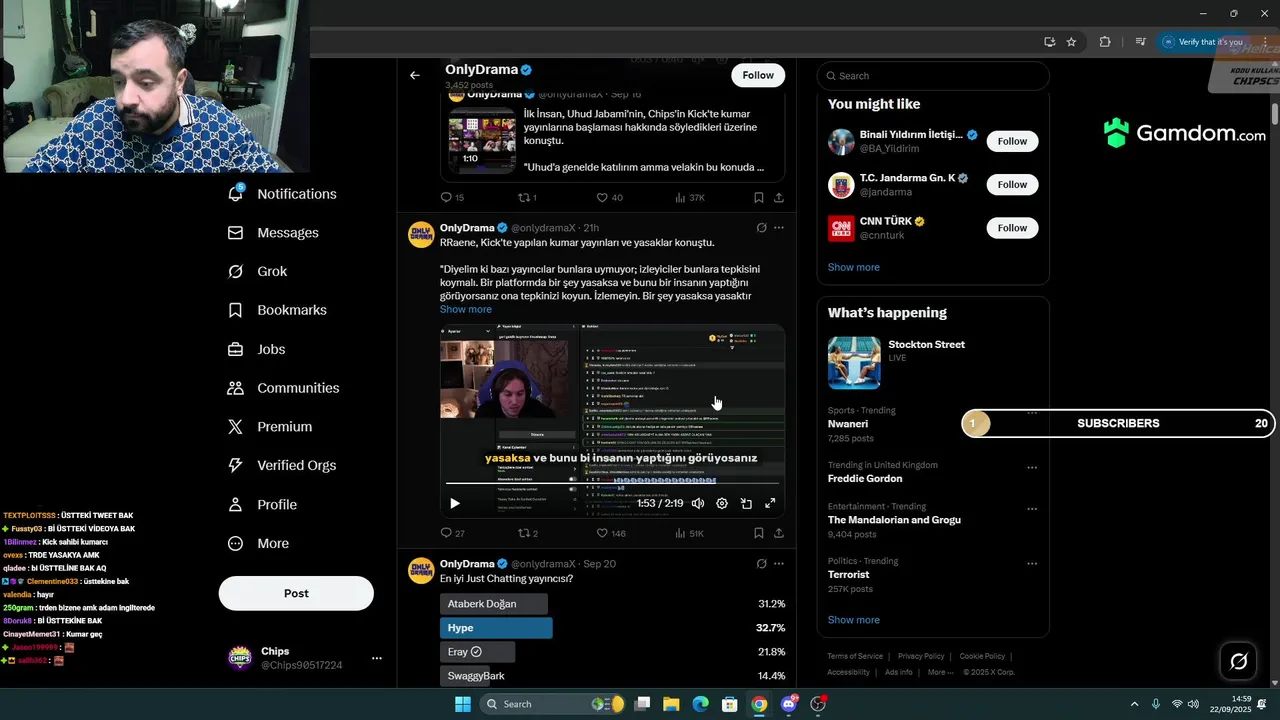
Task: Open Grok floating button bottom right
Action: (1238, 661)
